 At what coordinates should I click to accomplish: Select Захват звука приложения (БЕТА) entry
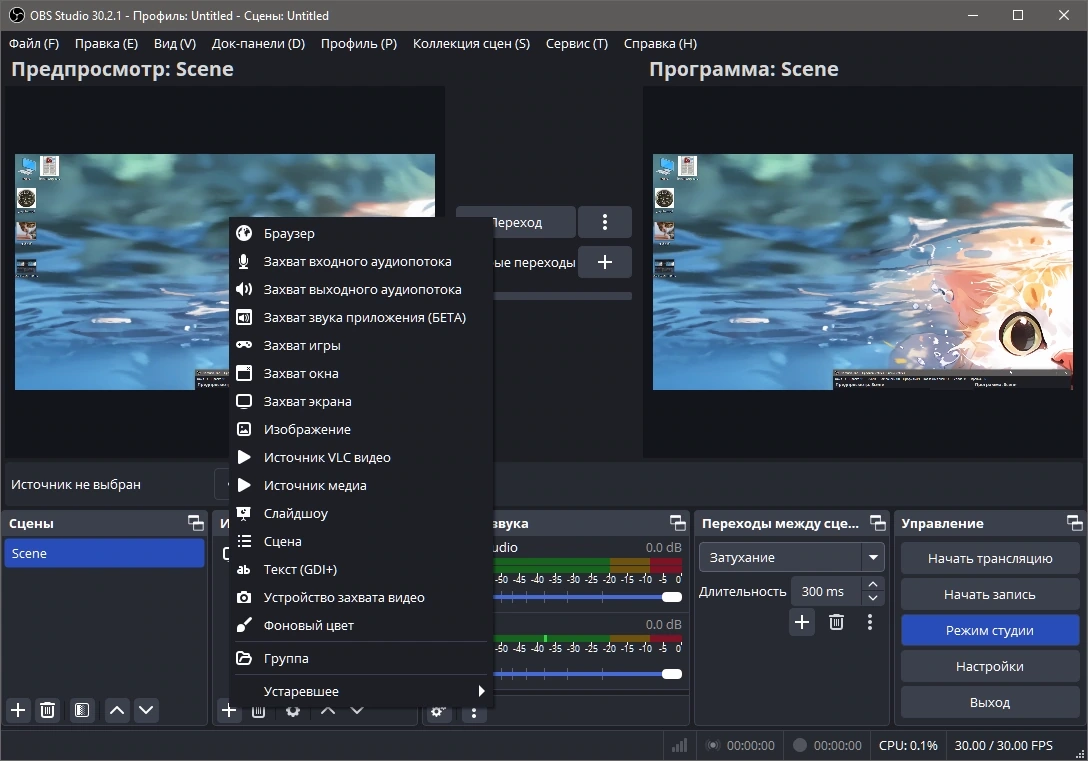(x=360, y=317)
